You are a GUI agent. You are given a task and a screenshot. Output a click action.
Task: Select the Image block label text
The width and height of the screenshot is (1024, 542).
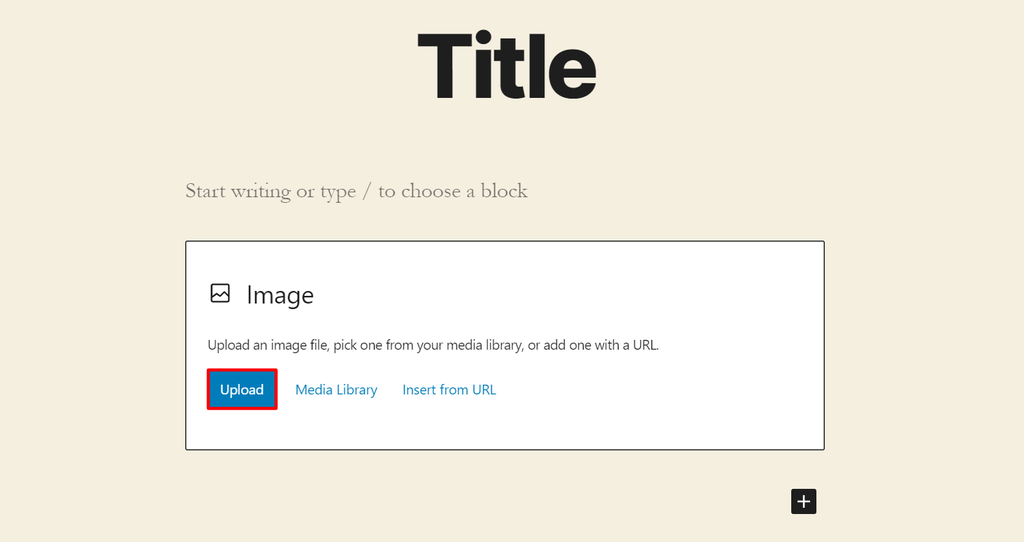point(280,296)
